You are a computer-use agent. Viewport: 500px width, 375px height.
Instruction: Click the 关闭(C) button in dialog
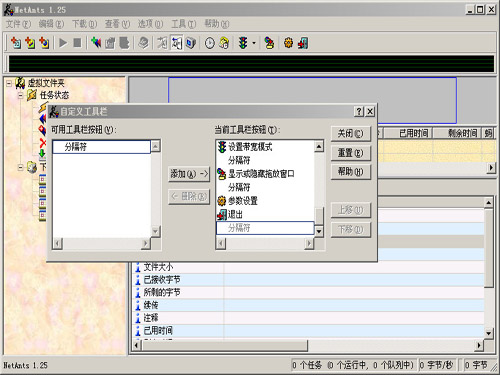(x=351, y=134)
